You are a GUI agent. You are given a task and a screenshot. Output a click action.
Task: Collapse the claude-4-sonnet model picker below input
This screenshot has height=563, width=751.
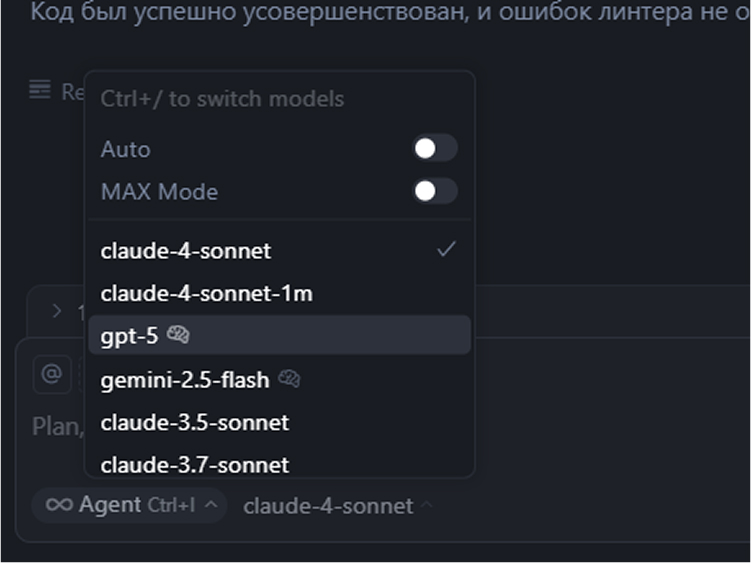coord(338,506)
